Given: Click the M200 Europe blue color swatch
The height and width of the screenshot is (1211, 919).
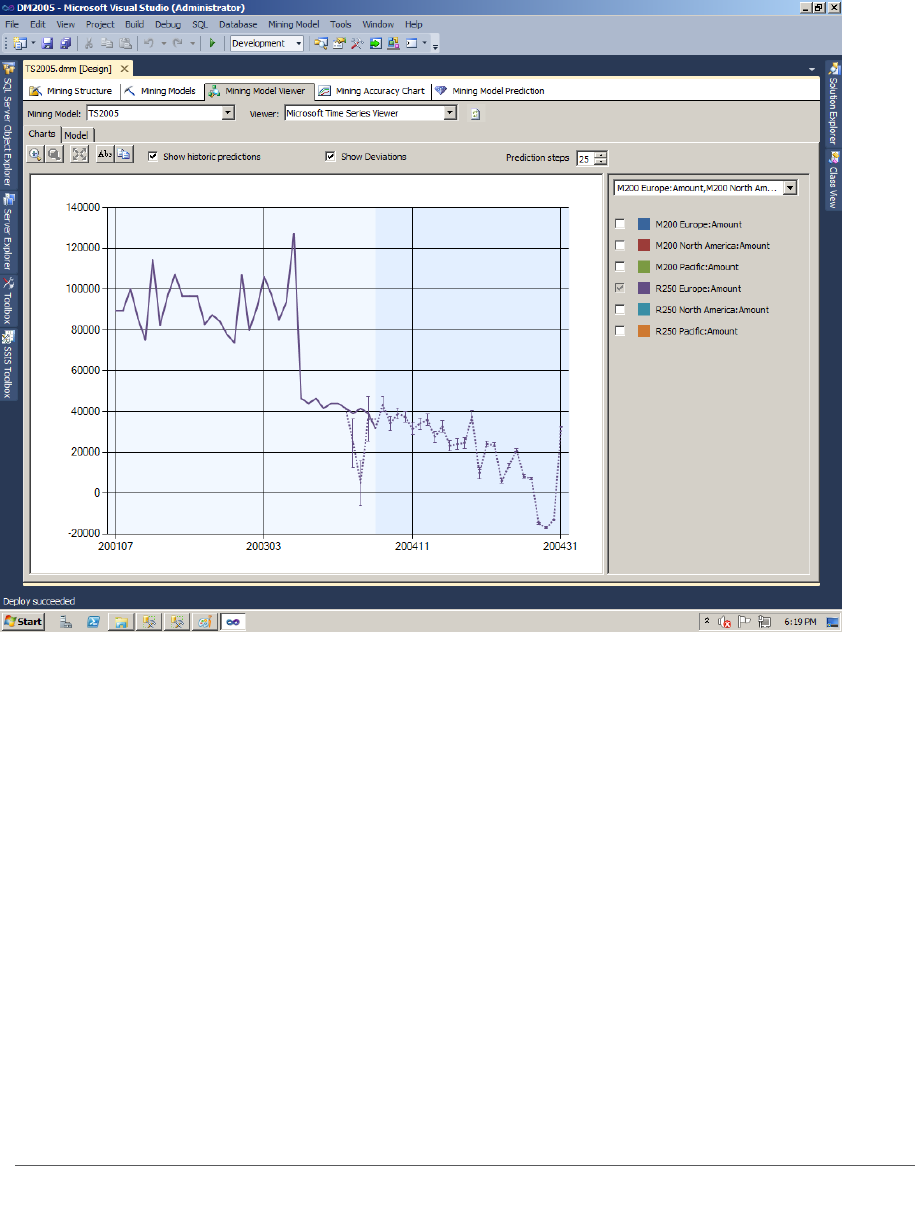Looking at the screenshot, I should (645, 224).
